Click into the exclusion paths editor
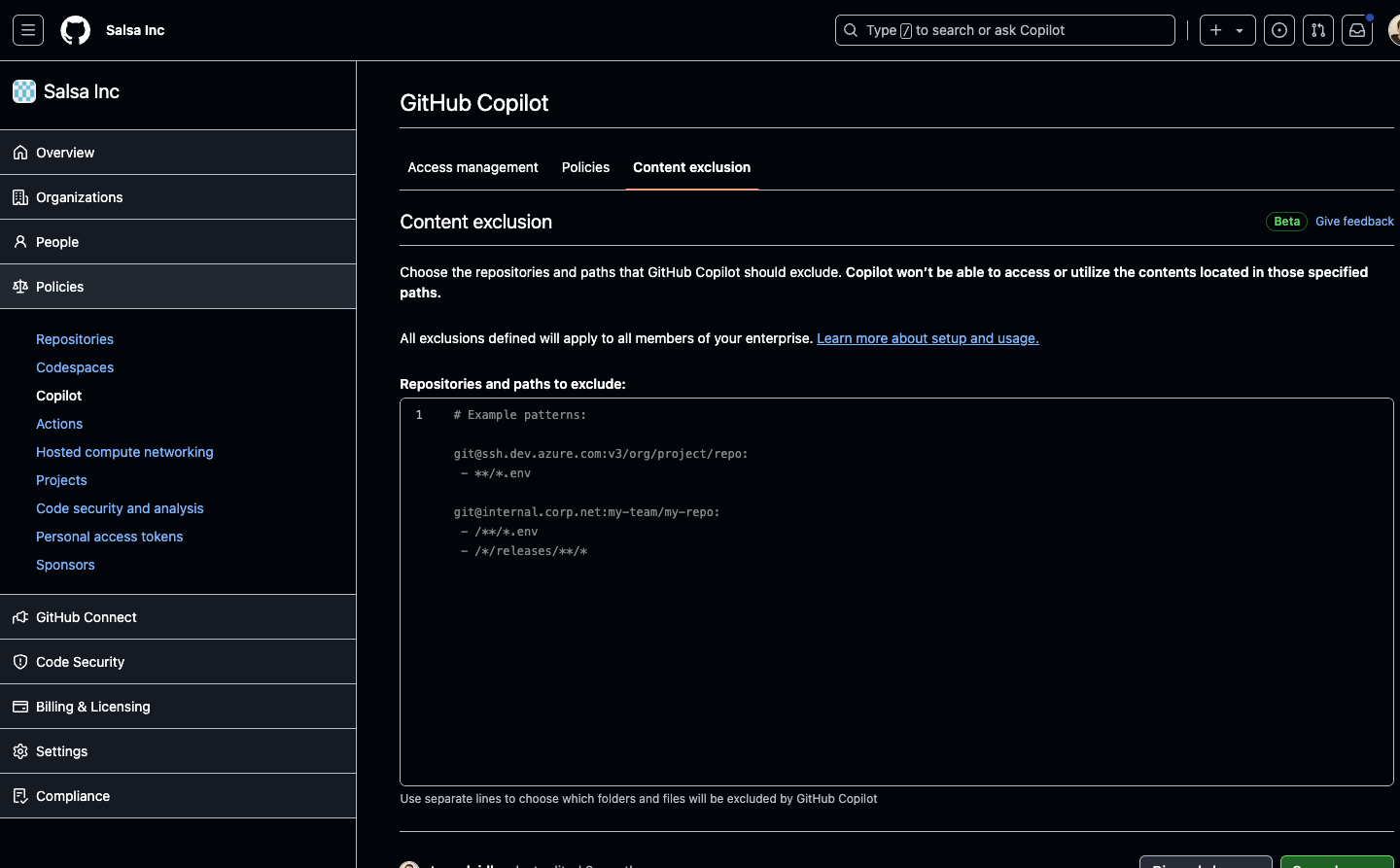Viewport: 1400px width, 868px height. tap(896, 592)
